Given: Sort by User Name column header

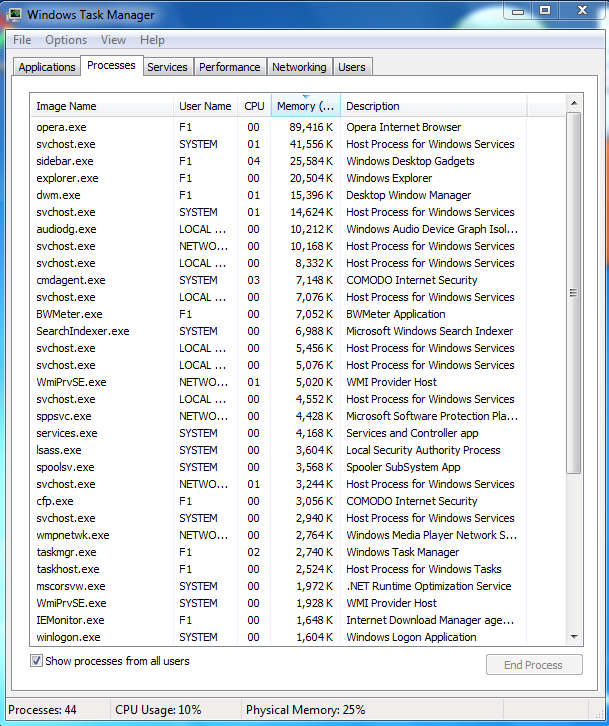Looking at the screenshot, I should (205, 106).
